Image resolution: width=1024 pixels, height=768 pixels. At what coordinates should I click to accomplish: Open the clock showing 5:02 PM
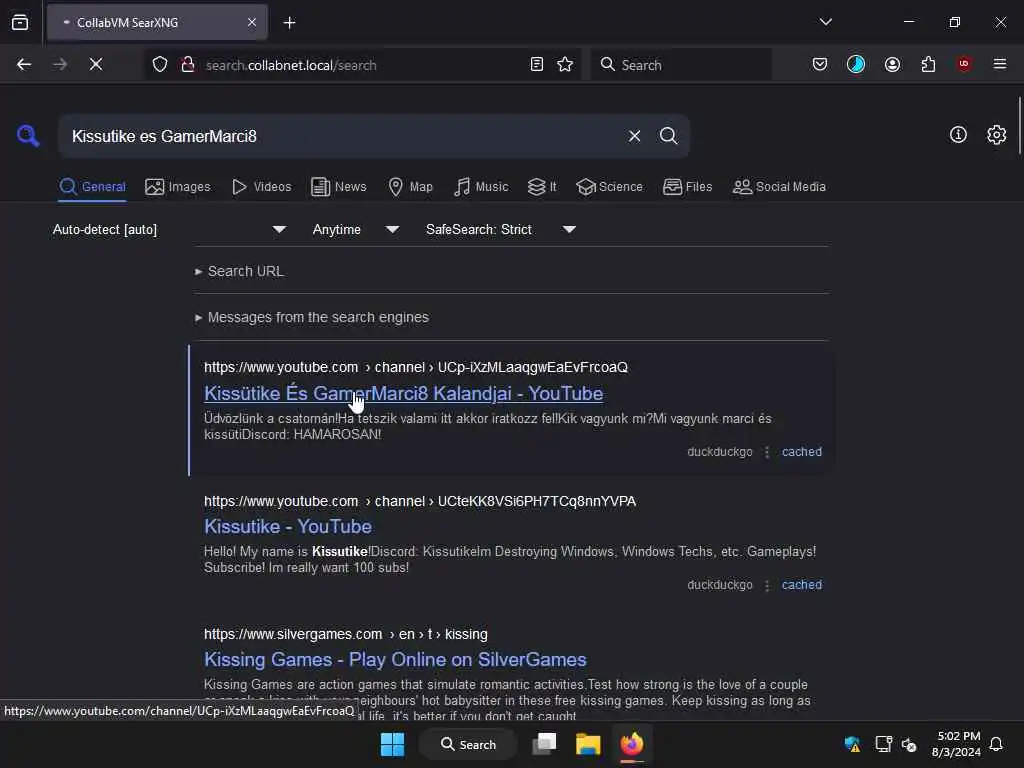click(956, 744)
